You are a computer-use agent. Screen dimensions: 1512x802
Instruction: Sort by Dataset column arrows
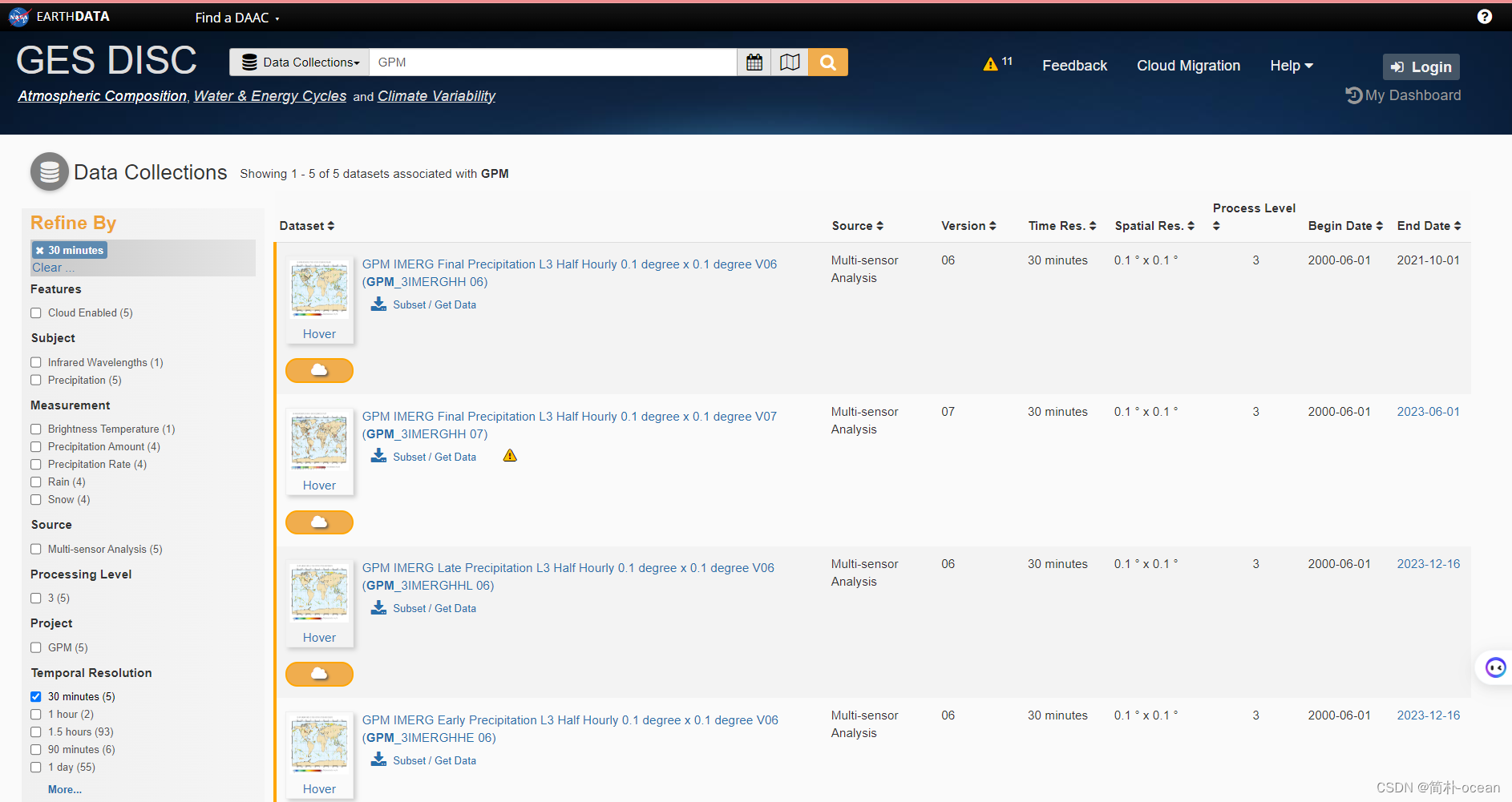(x=331, y=226)
